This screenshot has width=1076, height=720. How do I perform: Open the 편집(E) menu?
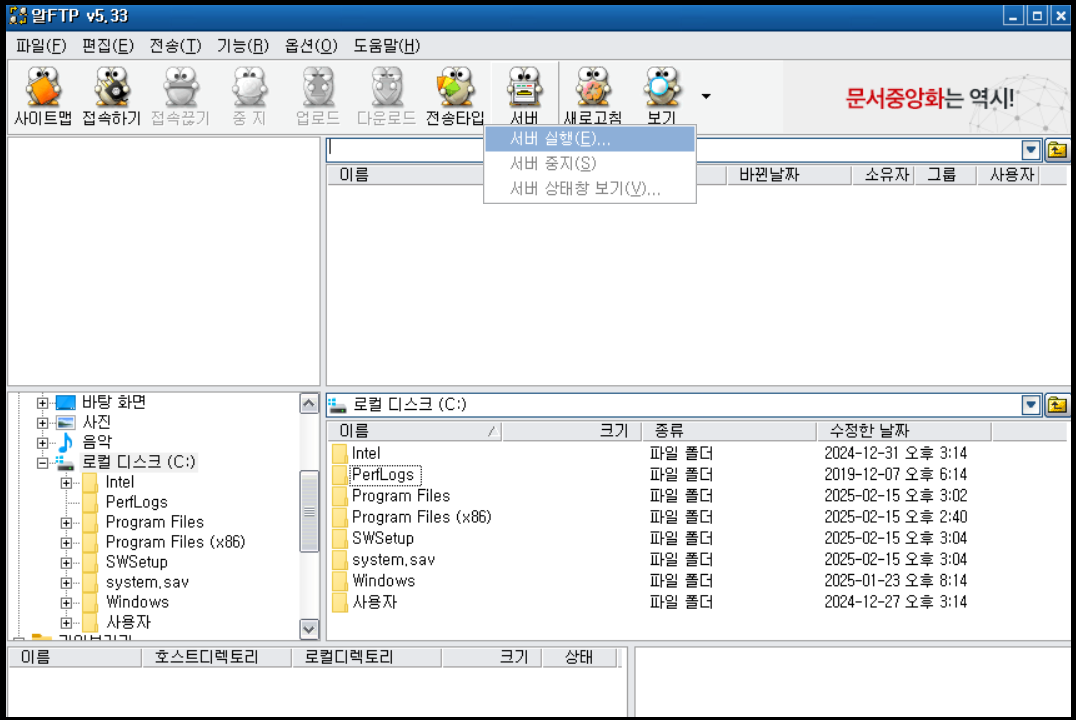click(x=108, y=46)
